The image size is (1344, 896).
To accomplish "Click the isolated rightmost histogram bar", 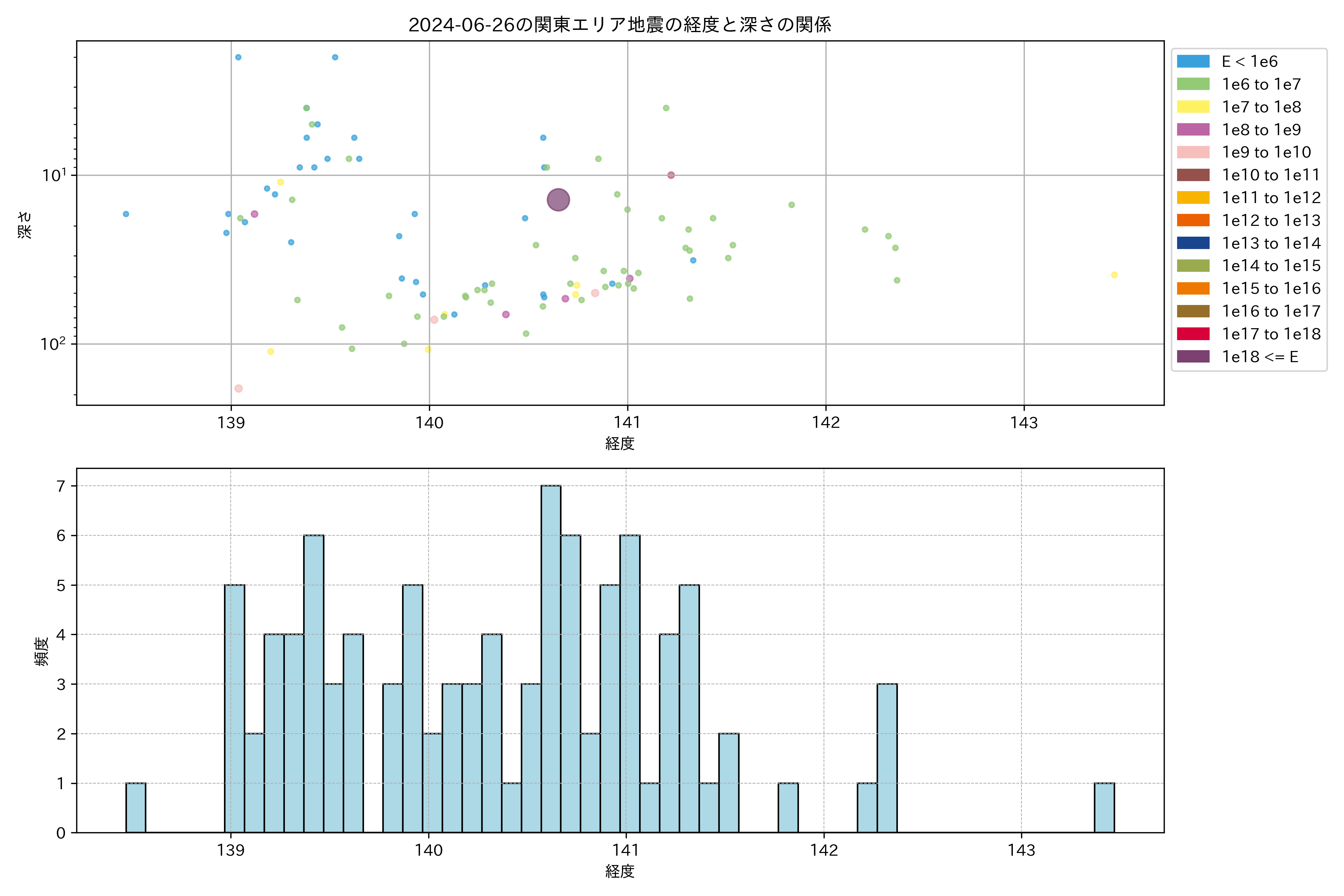I will point(1104,808).
